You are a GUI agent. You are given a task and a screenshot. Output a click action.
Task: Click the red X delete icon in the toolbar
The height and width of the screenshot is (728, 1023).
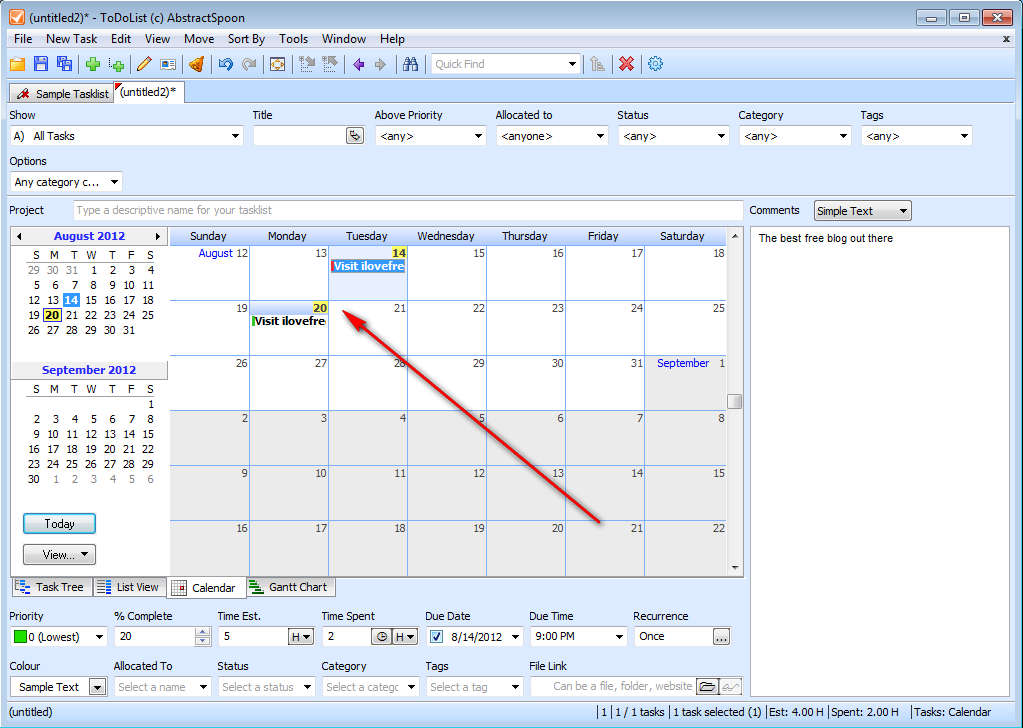626,64
